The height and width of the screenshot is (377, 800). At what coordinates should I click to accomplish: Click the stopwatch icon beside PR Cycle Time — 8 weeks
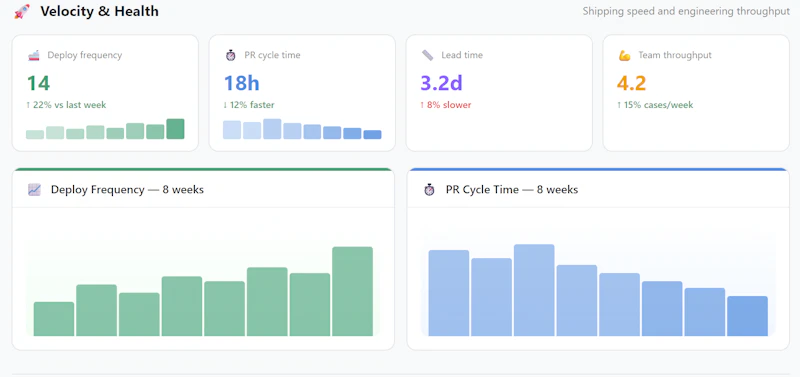[x=429, y=190]
